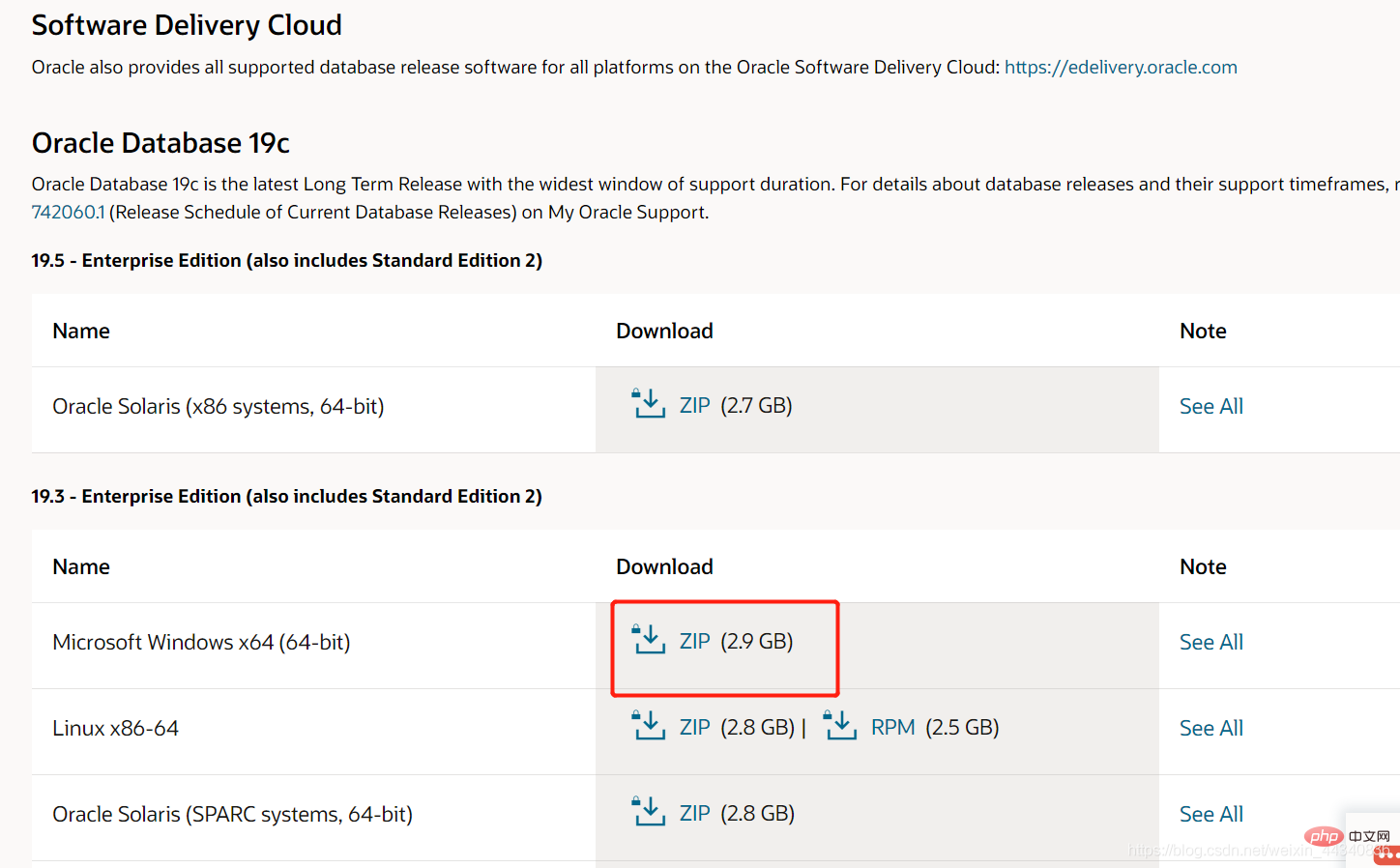Click the 'Linux x86-64' row name
Viewport: 1400px width, 868px height.
click(x=116, y=728)
